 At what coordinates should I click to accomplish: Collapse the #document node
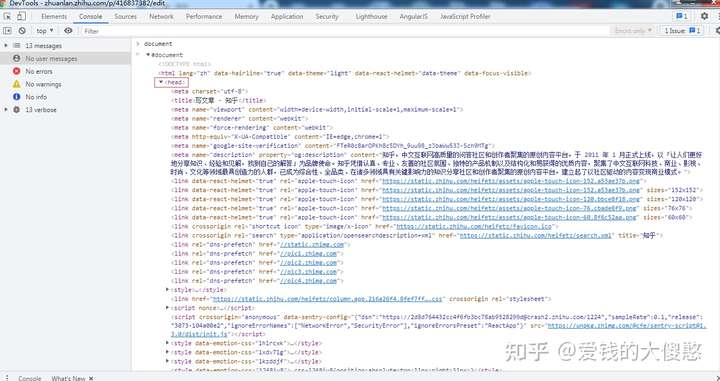tap(148, 55)
